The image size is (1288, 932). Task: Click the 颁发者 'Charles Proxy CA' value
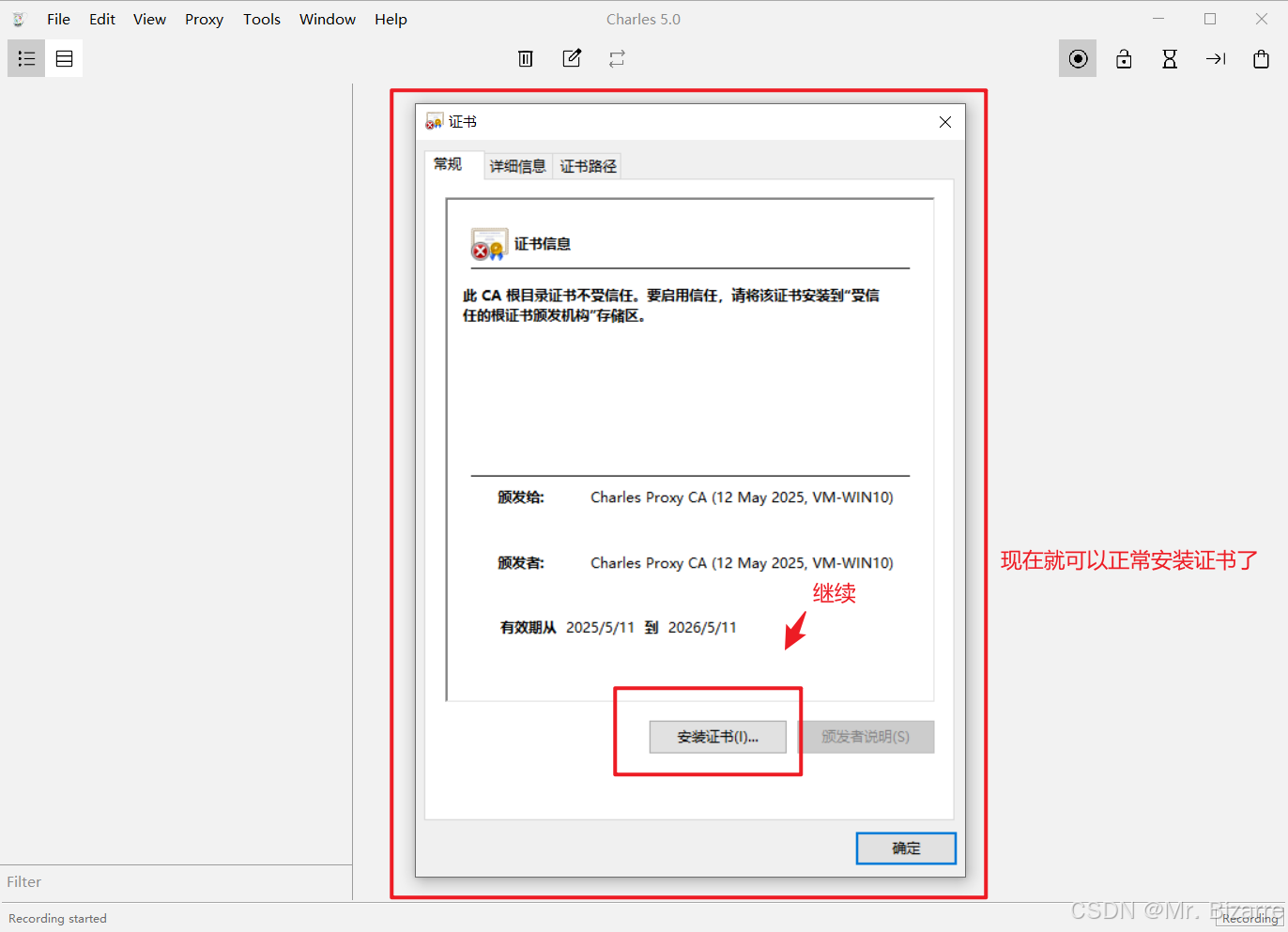coord(742,563)
